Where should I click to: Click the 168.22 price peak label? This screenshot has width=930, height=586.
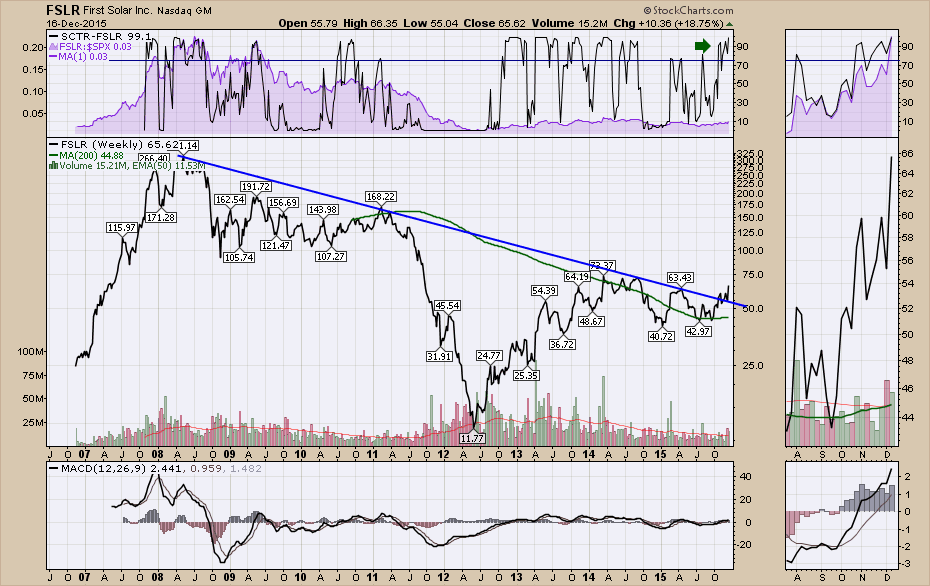coord(381,196)
